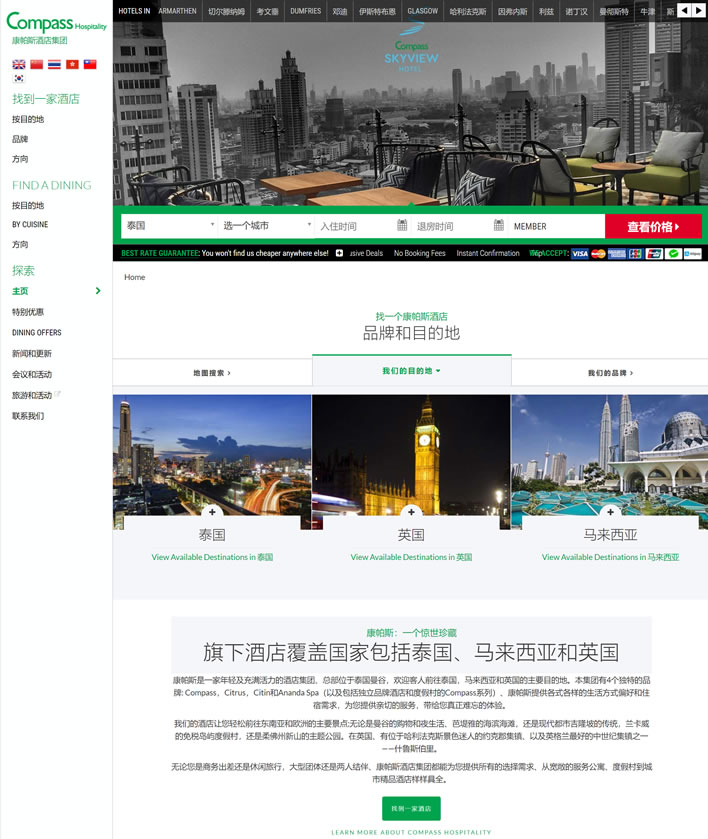Open the 我们的品牌 tab

click(609, 373)
